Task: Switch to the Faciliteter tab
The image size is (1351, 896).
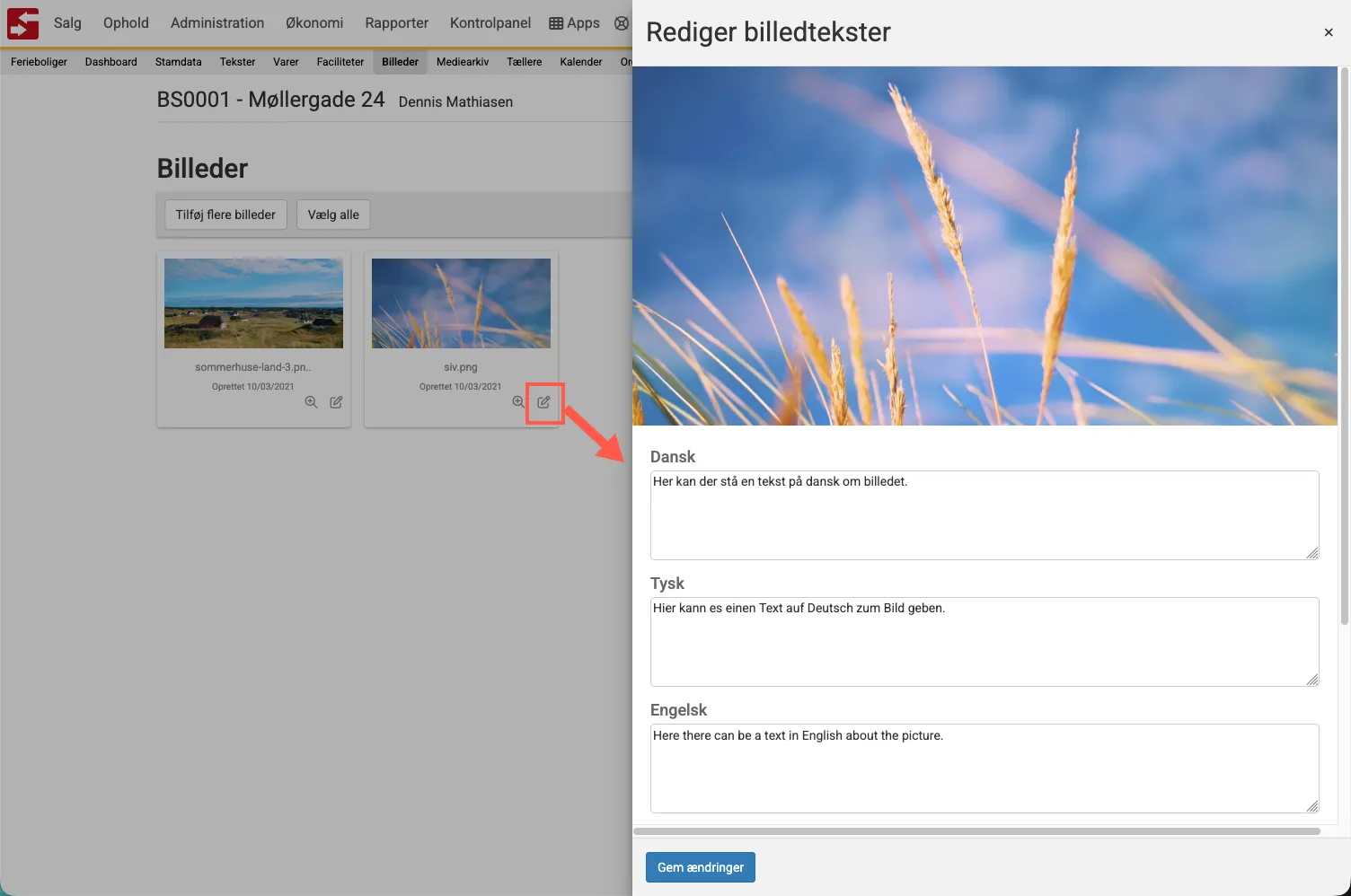Action: point(340,62)
